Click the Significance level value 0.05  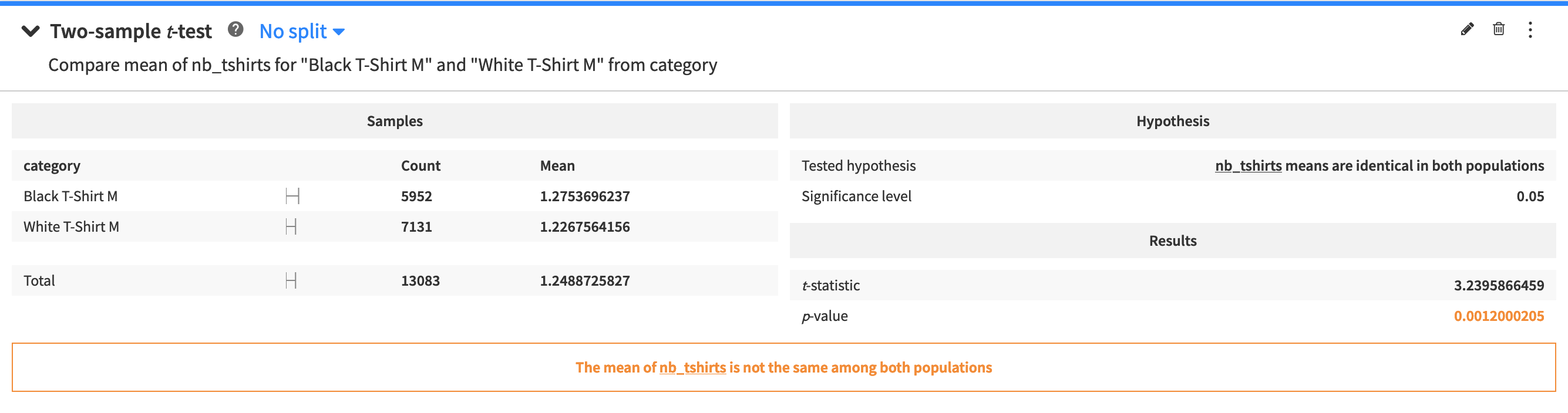1530,197
